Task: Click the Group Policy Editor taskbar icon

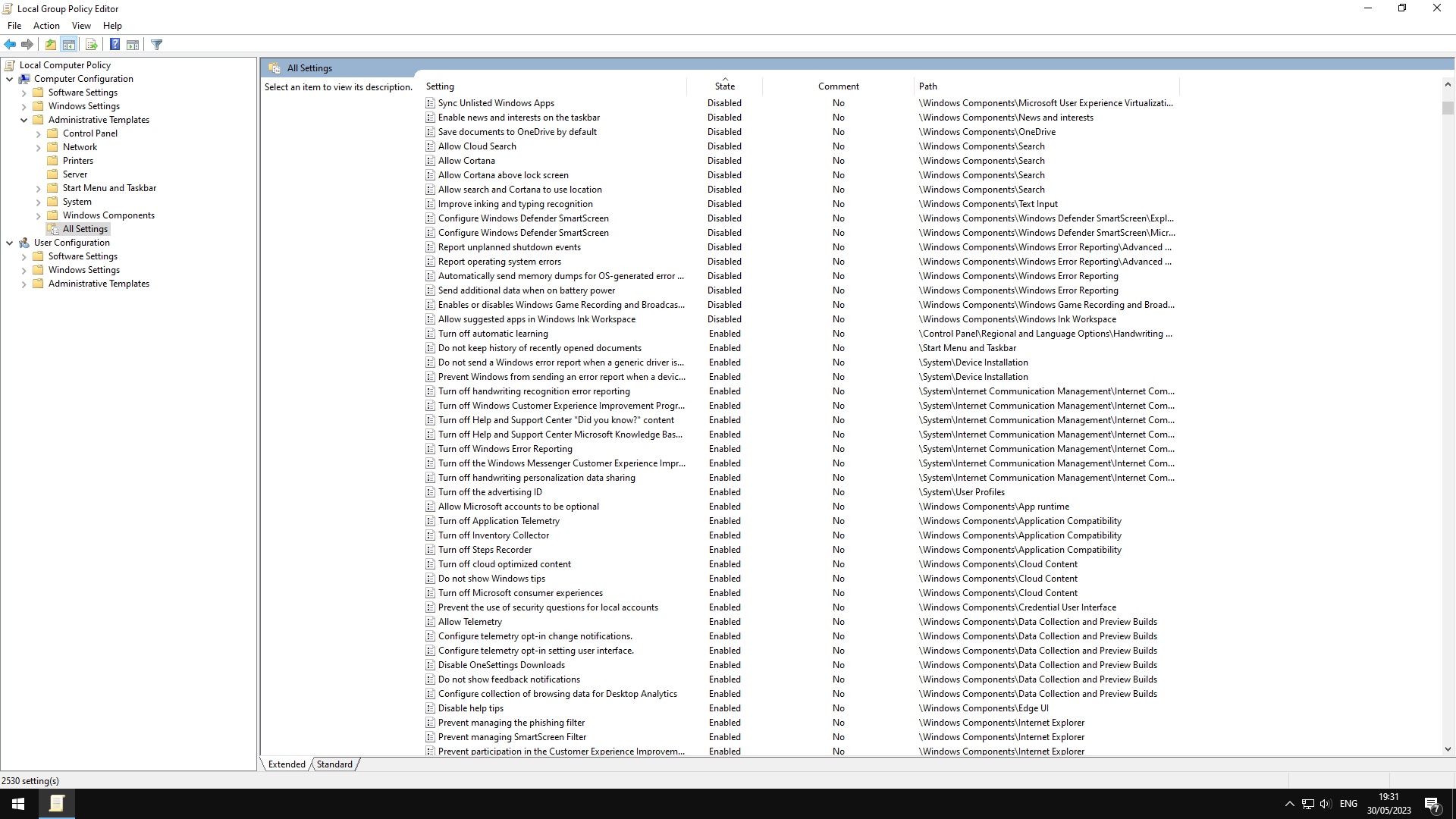Action: click(x=56, y=804)
